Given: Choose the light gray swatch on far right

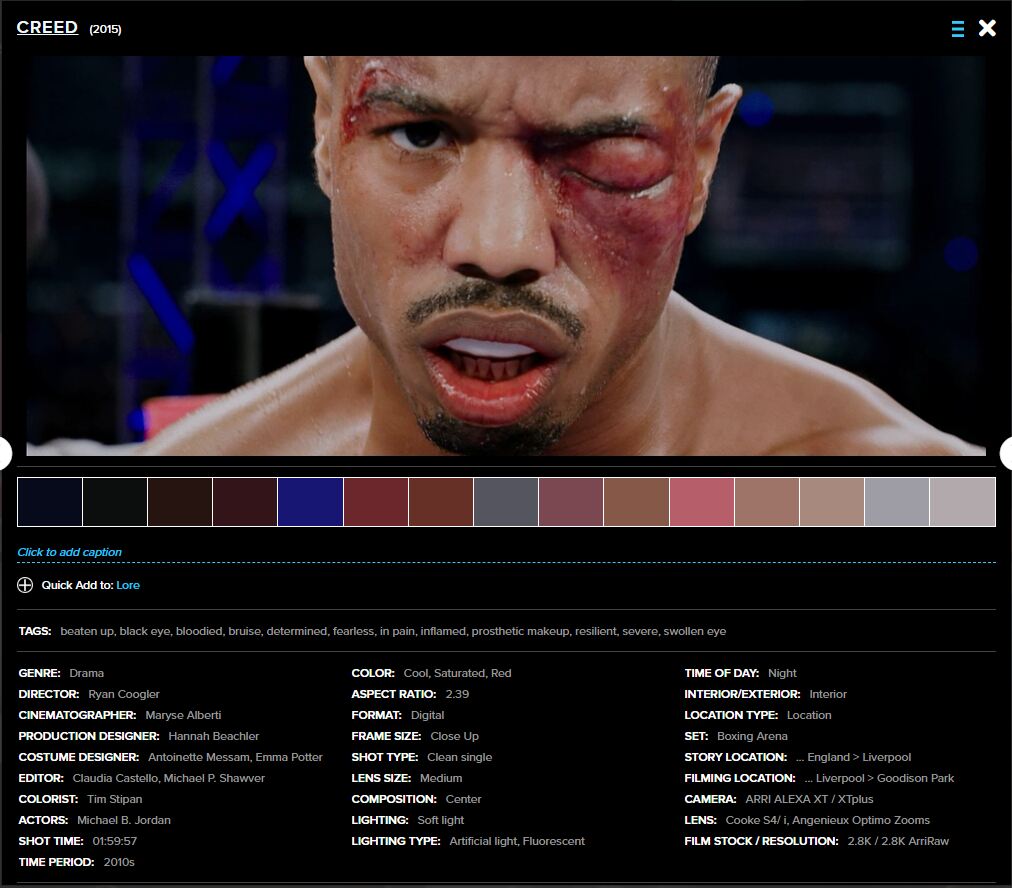Looking at the screenshot, I should (962, 502).
